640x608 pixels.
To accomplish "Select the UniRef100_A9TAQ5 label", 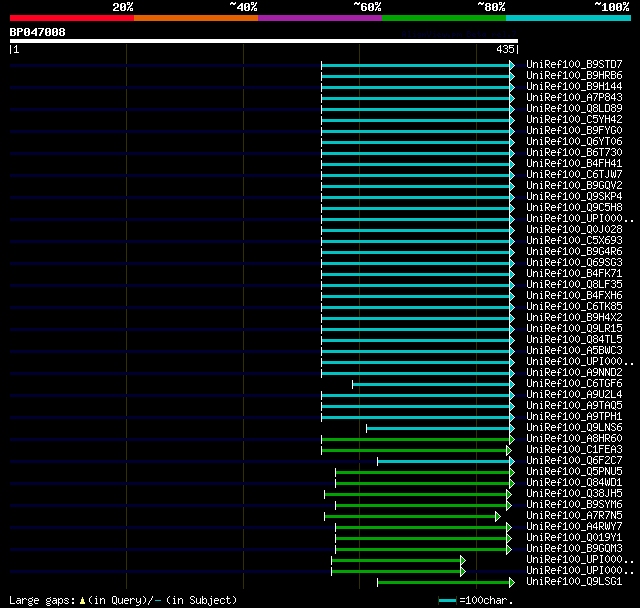I will pyautogui.click(x=574, y=406).
